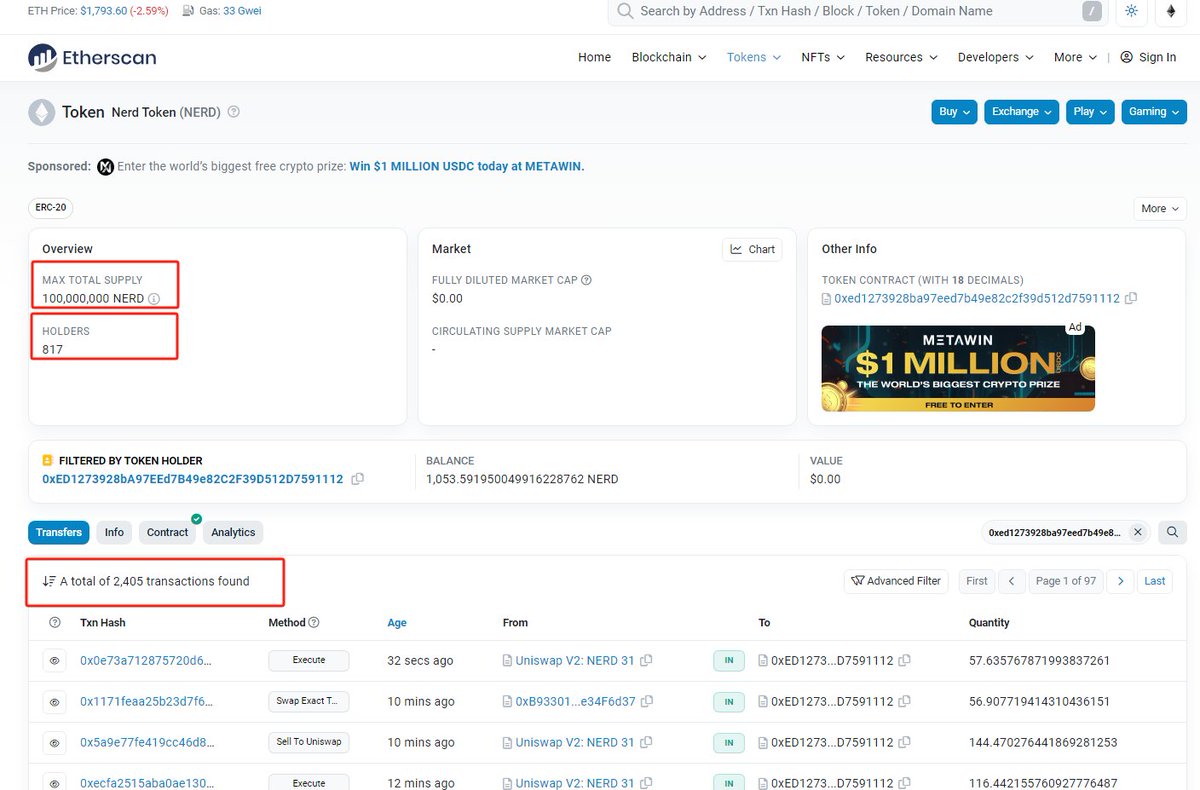Switch to the Info tab
Screen dimensions: 1200x790
point(114,532)
